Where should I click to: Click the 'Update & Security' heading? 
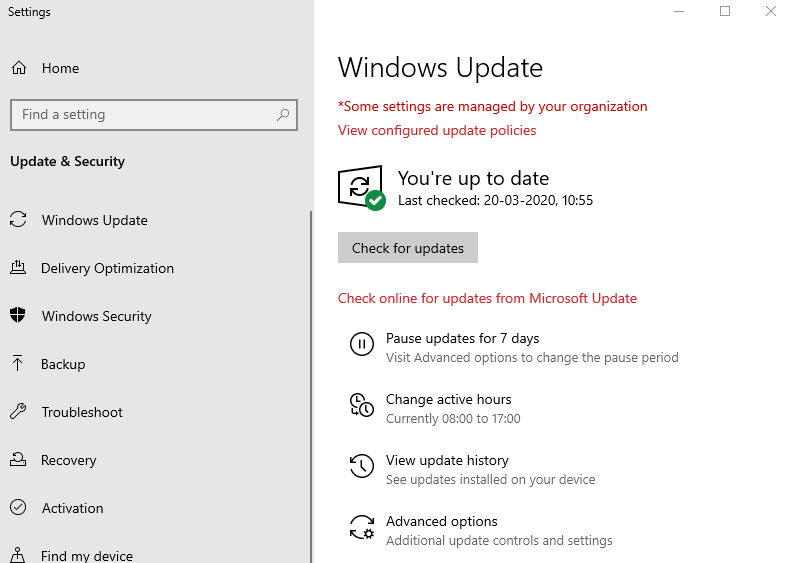(x=68, y=161)
